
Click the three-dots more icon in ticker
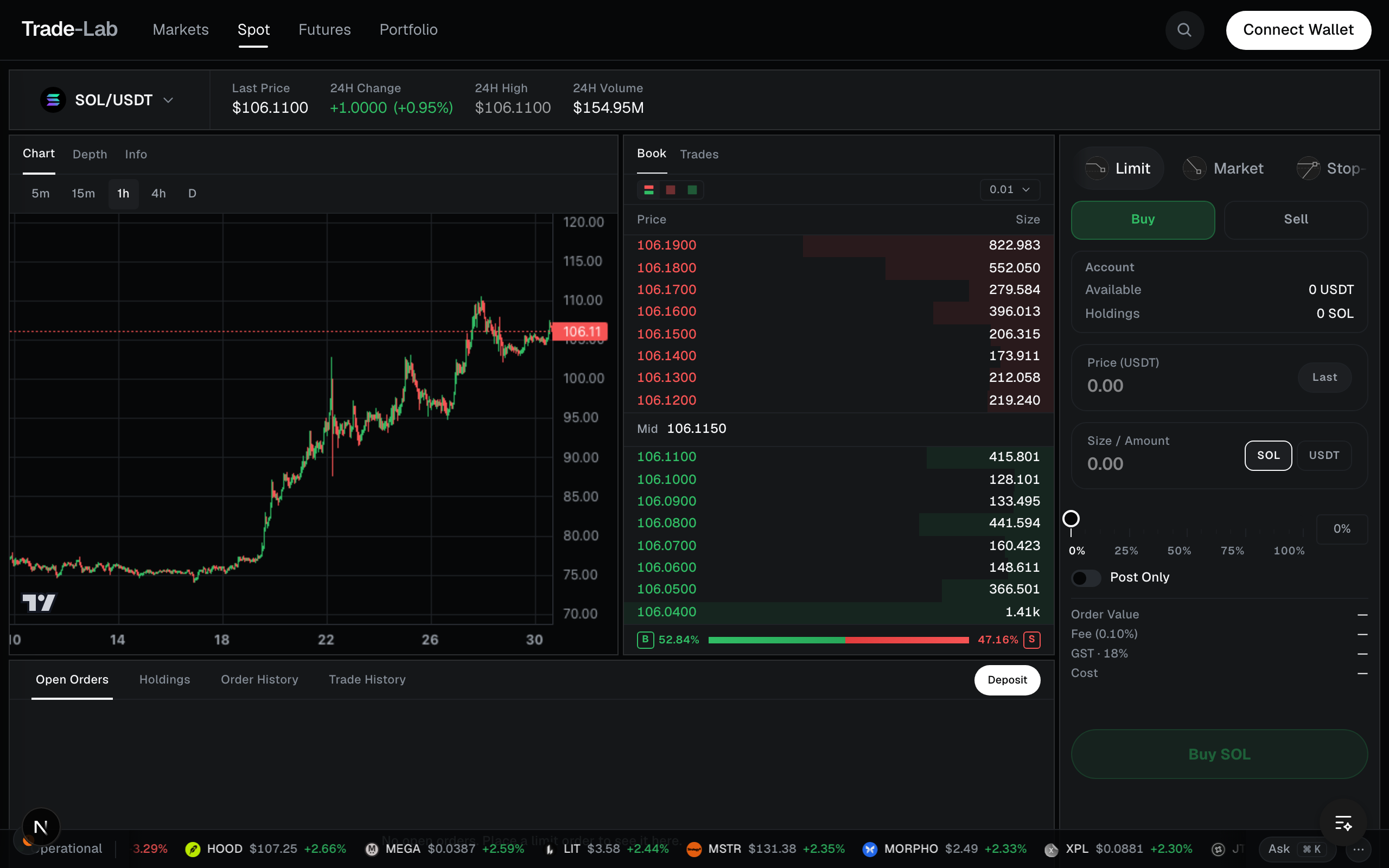[x=1358, y=849]
